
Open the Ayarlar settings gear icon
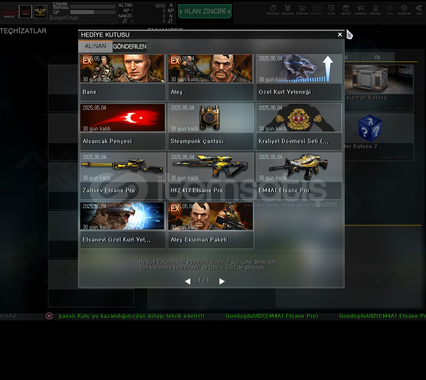click(404, 10)
